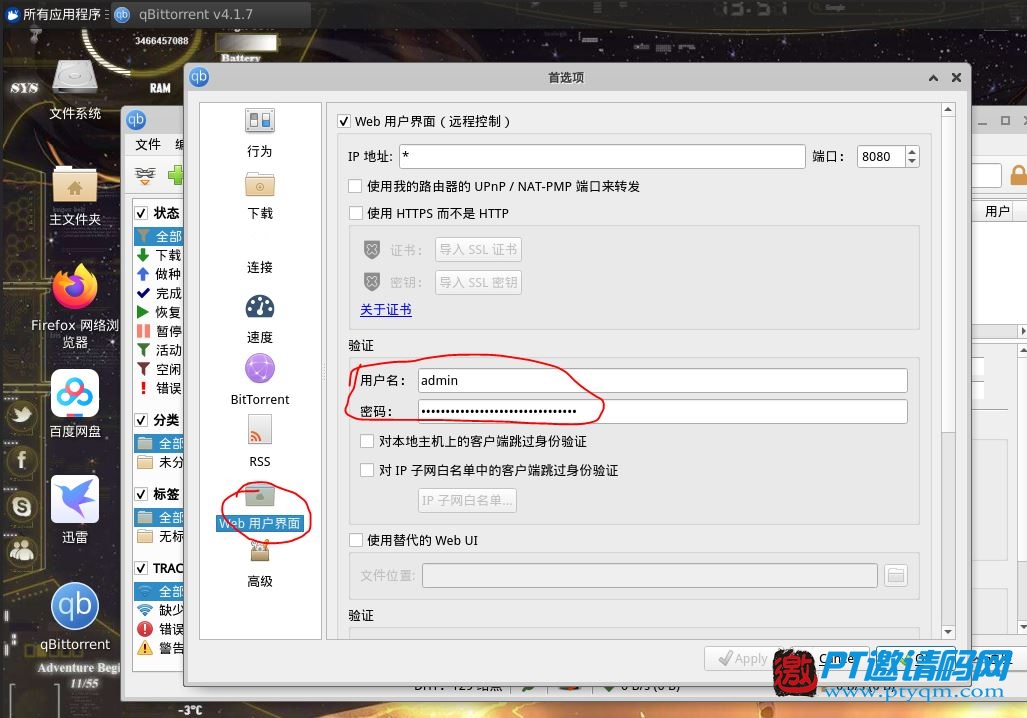Open the 迅雷 desktop icon
Image resolution: width=1027 pixels, height=718 pixels.
75,510
